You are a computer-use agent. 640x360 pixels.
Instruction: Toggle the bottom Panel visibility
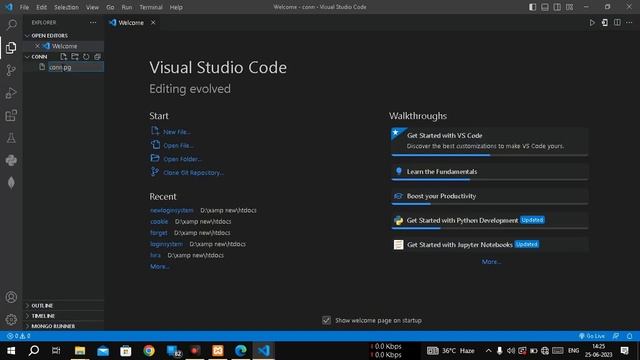[x=545, y=7]
